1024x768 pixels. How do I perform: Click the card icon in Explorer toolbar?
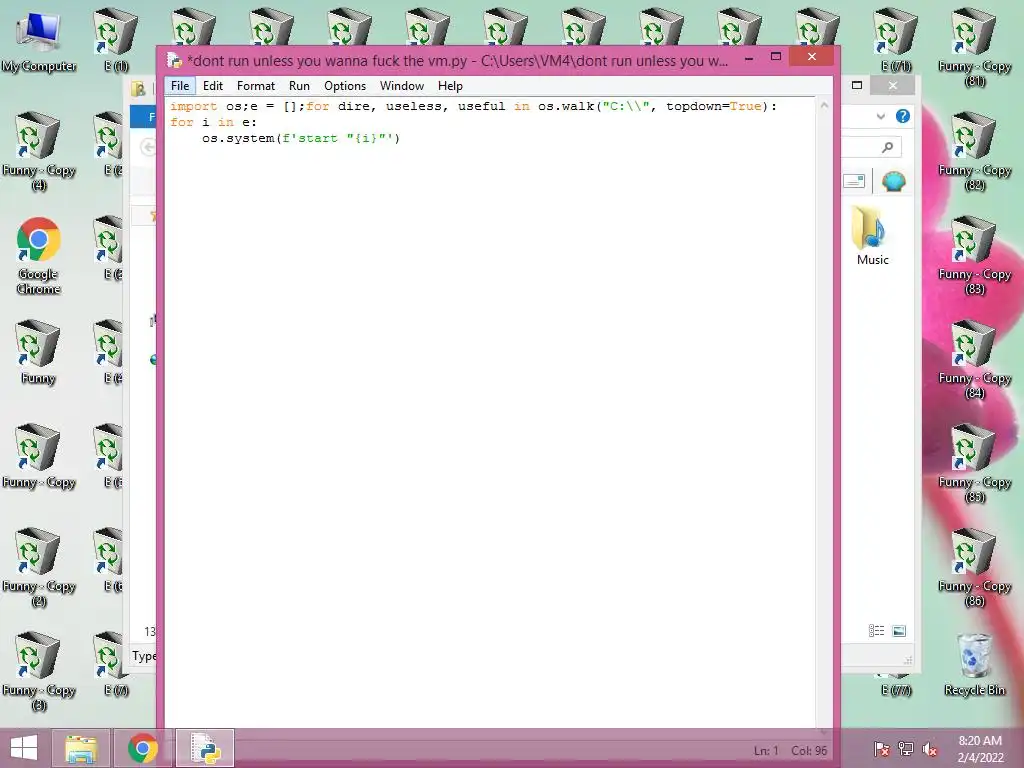tap(854, 181)
